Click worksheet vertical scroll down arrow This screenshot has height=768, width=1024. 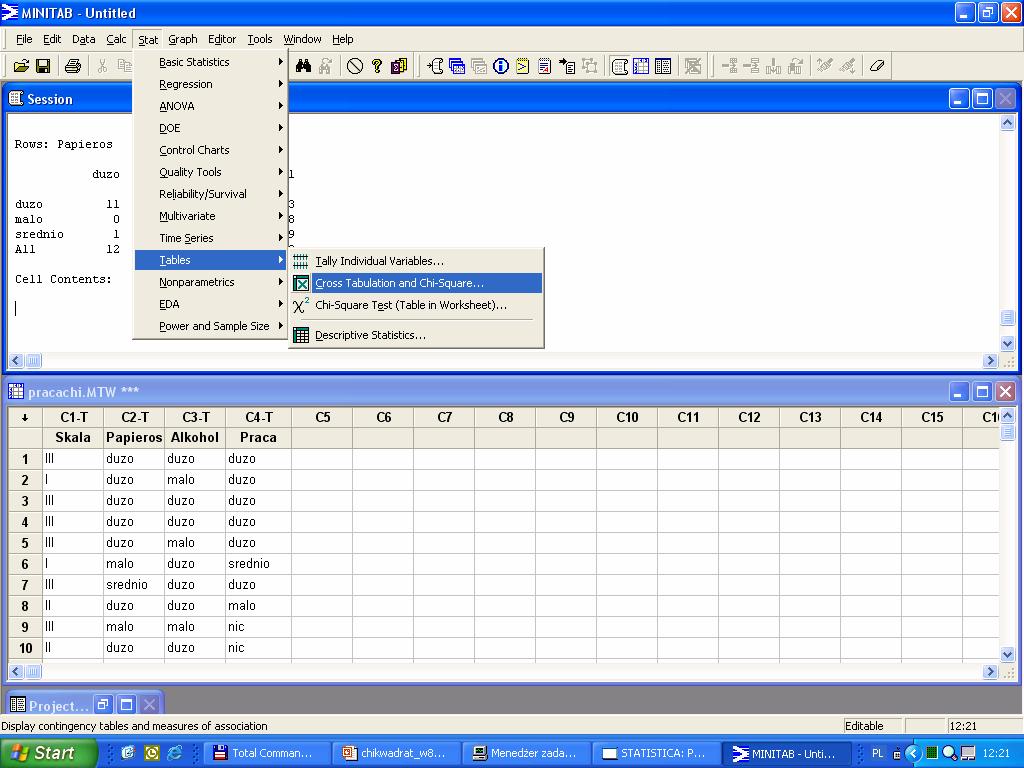coord(1007,654)
